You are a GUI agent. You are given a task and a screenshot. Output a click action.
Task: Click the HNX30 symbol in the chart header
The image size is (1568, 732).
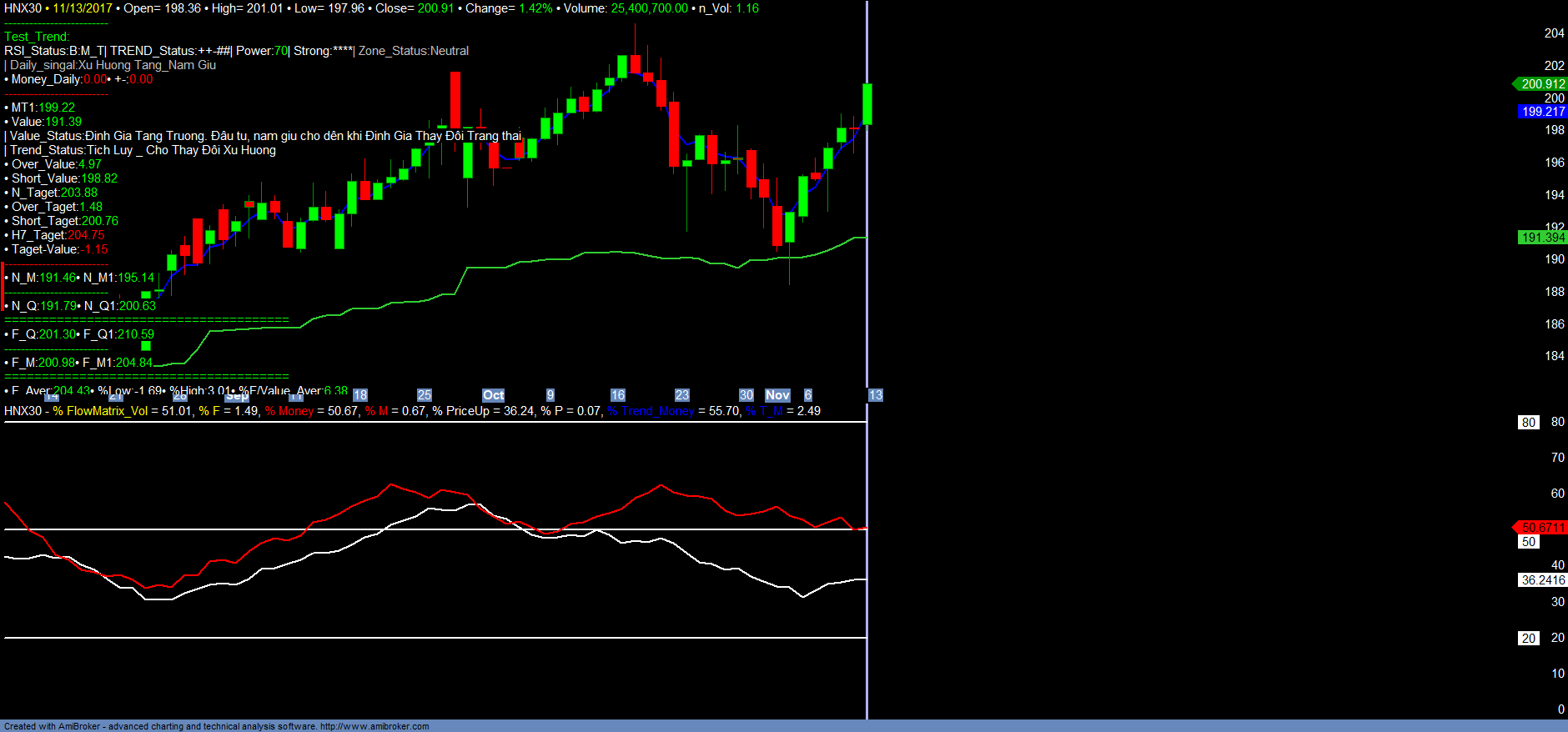point(23,8)
